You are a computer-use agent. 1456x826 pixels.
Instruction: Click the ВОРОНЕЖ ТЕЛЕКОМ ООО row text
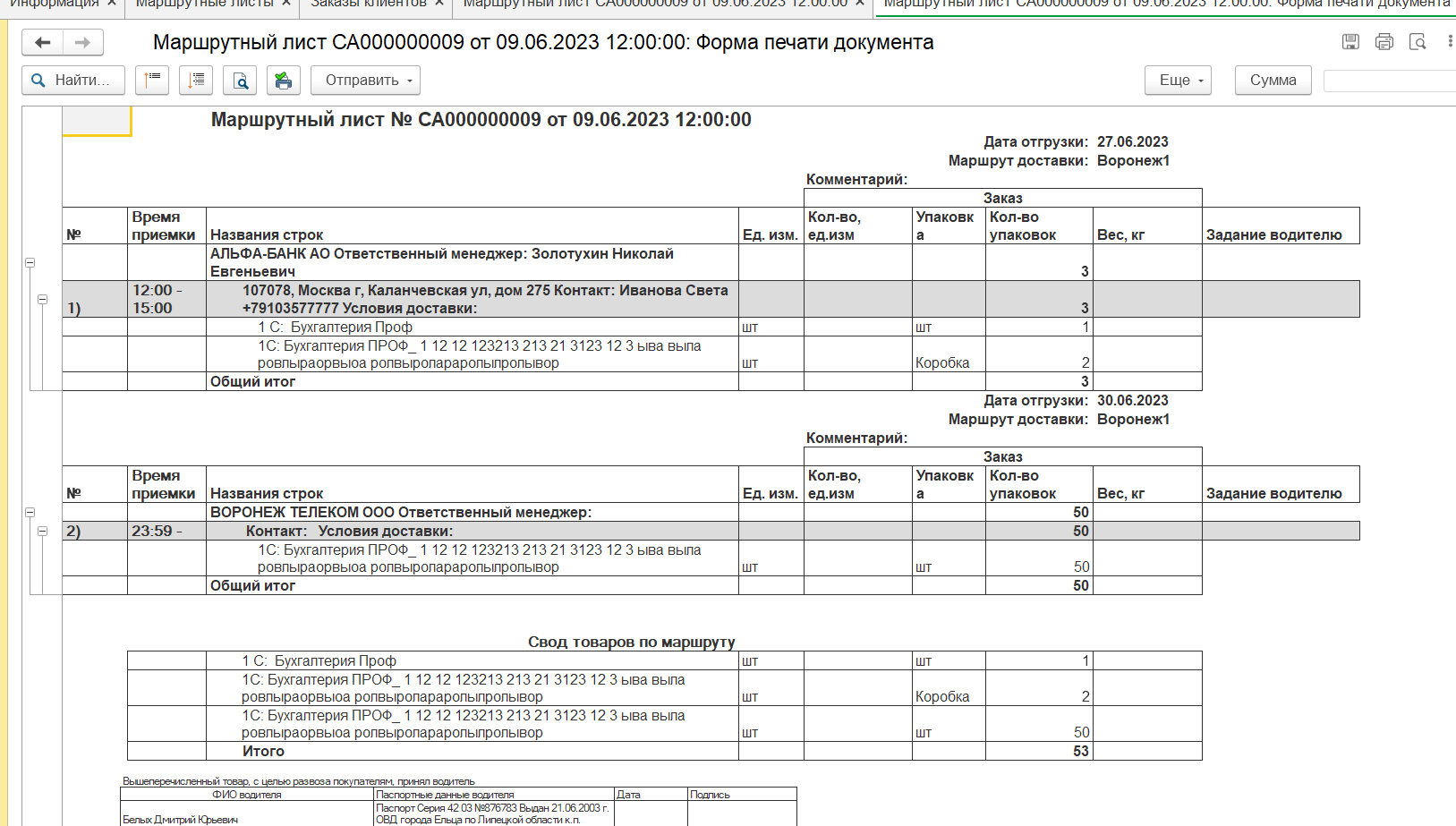click(401, 512)
